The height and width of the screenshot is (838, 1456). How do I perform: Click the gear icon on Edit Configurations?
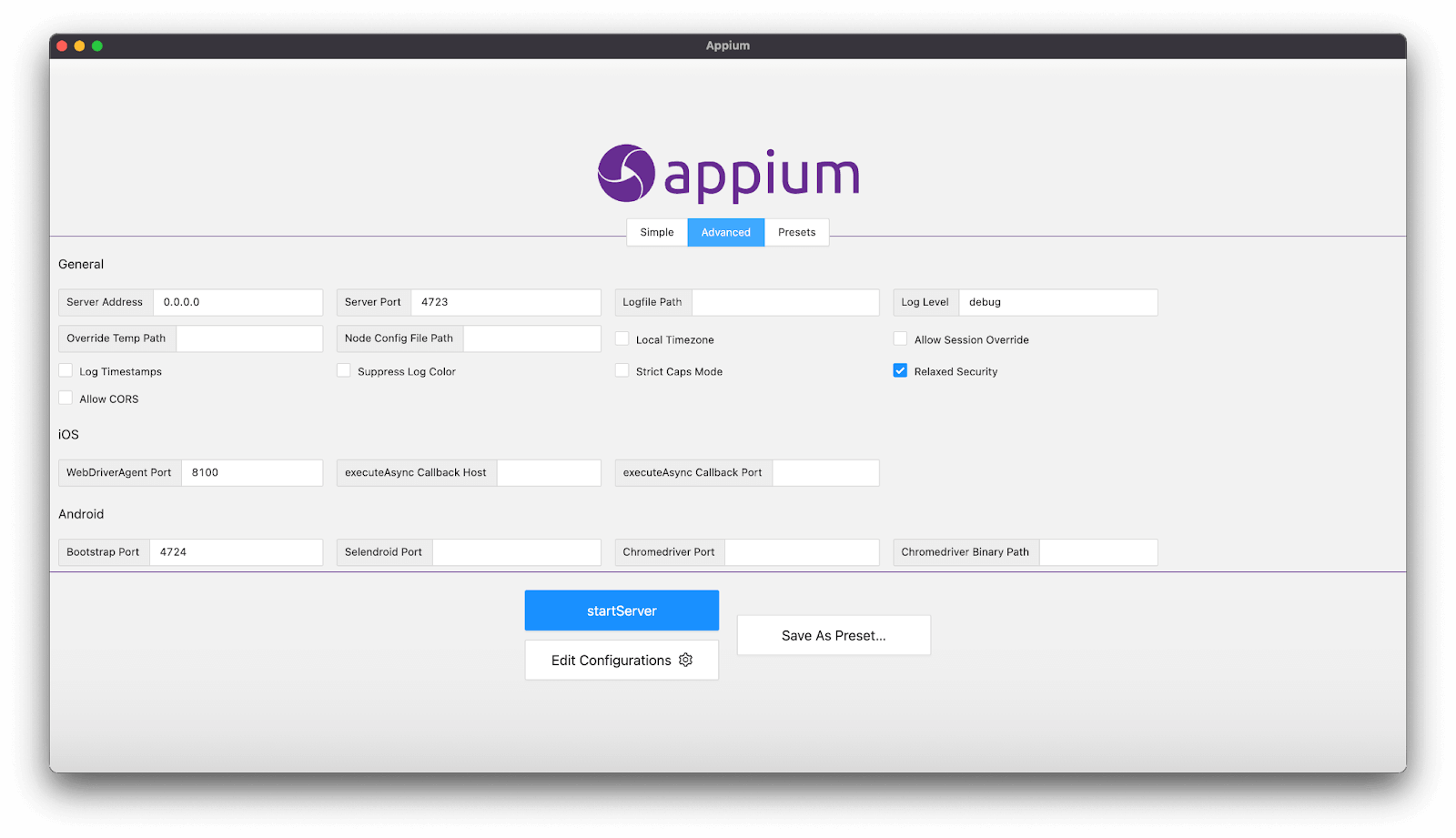click(x=685, y=660)
